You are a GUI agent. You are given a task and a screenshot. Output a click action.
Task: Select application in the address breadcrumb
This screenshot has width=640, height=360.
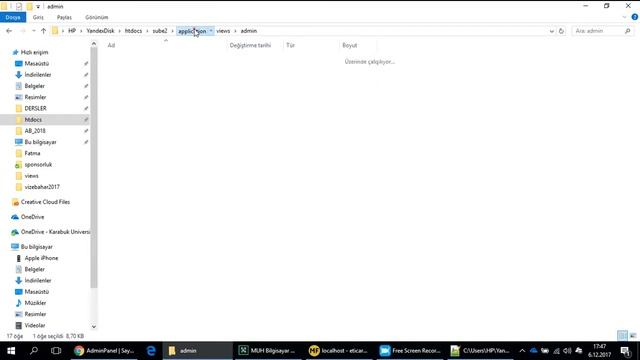[192, 31]
